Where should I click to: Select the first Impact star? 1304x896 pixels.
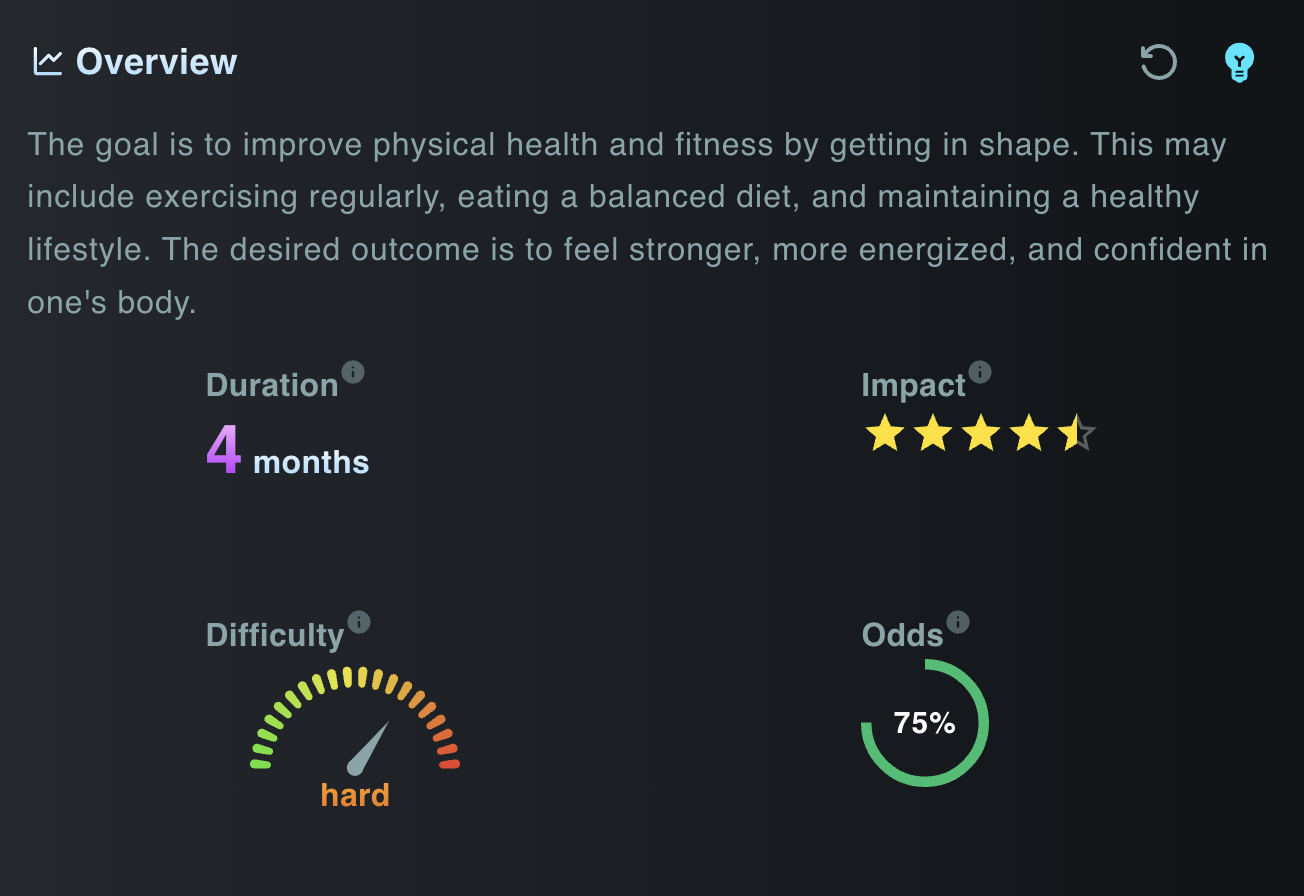click(x=885, y=435)
